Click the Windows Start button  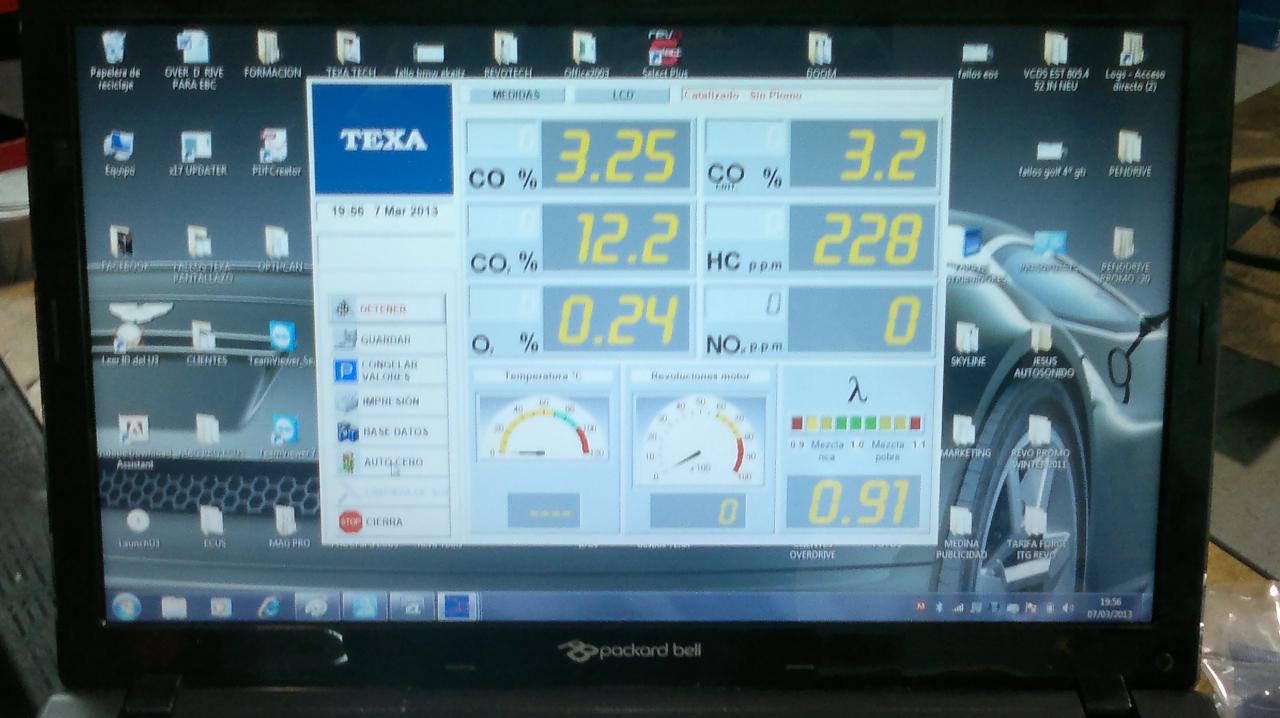coord(127,606)
